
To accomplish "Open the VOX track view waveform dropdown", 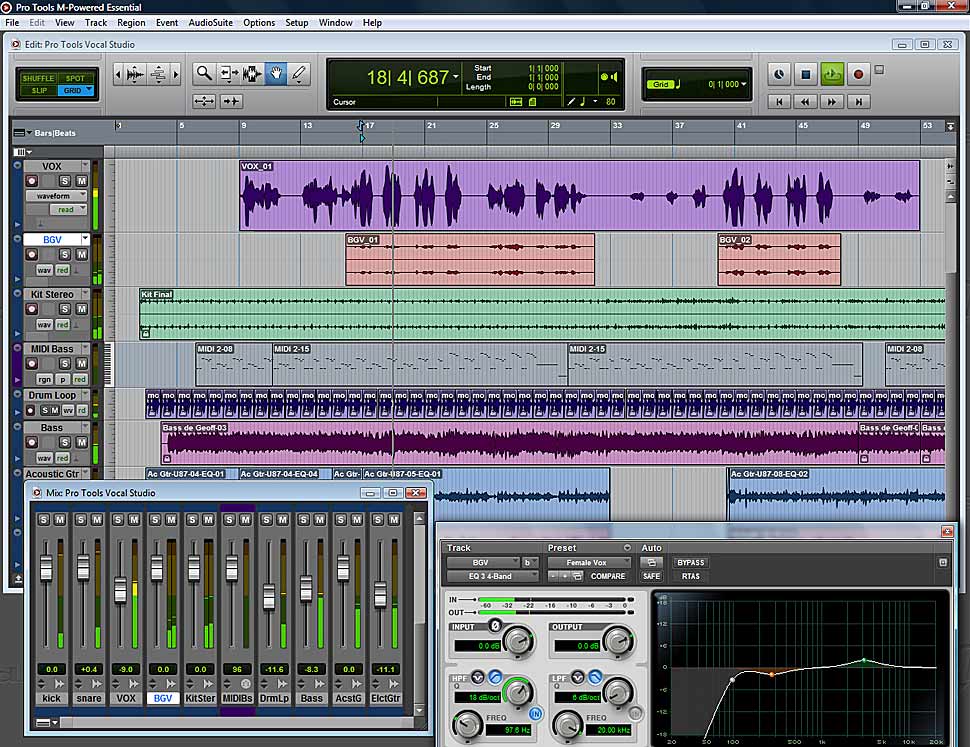I will click(56, 196).
